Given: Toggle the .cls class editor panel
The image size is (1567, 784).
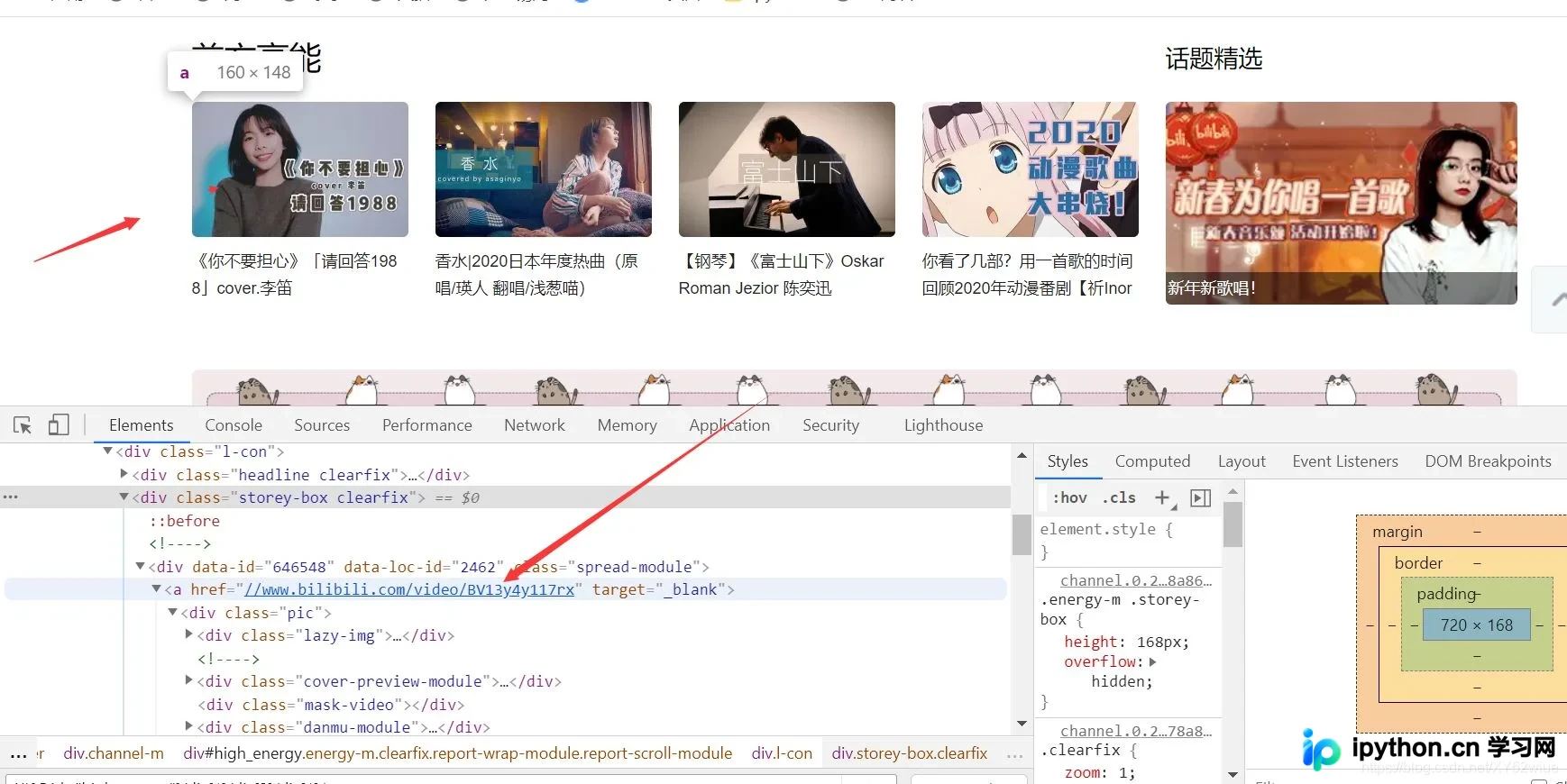Looking at the screenshot, I should (1119, 497).
